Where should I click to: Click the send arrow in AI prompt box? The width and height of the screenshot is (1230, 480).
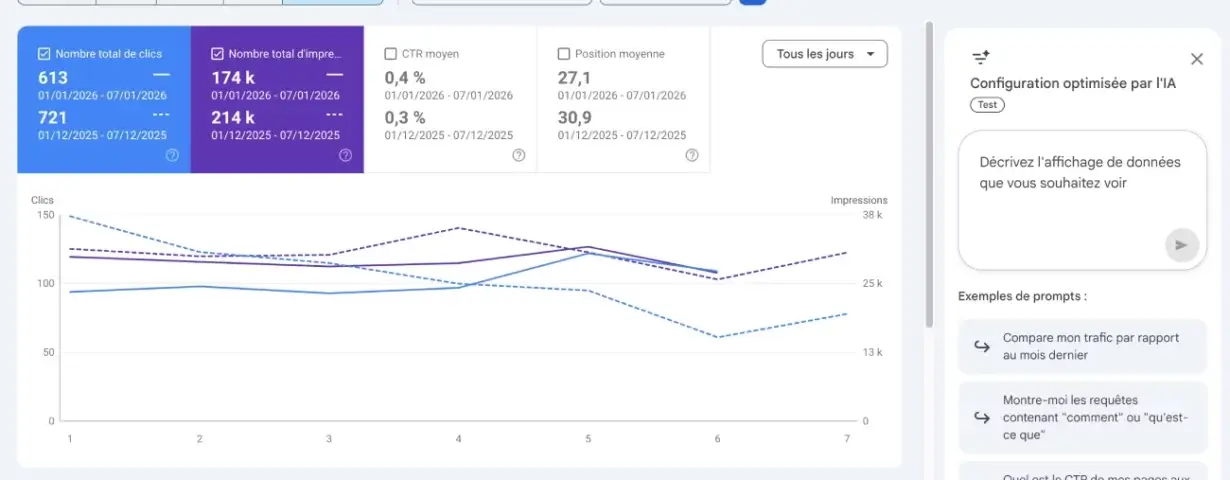click(x=1181, y=245)
